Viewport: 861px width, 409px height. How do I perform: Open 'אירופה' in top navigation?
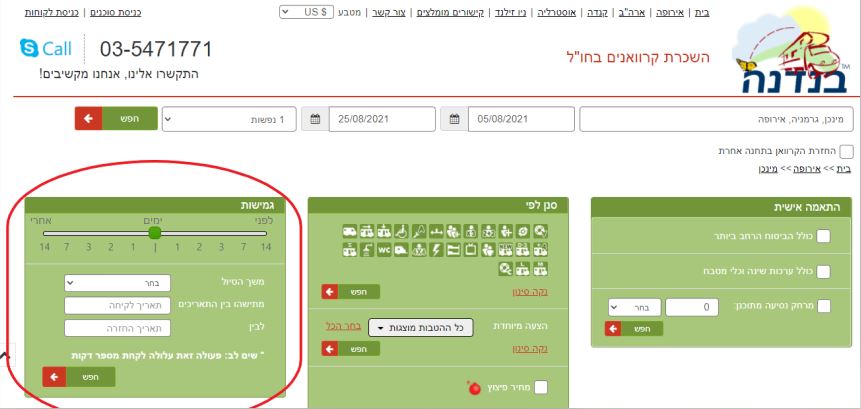click(x=670, y=12)
